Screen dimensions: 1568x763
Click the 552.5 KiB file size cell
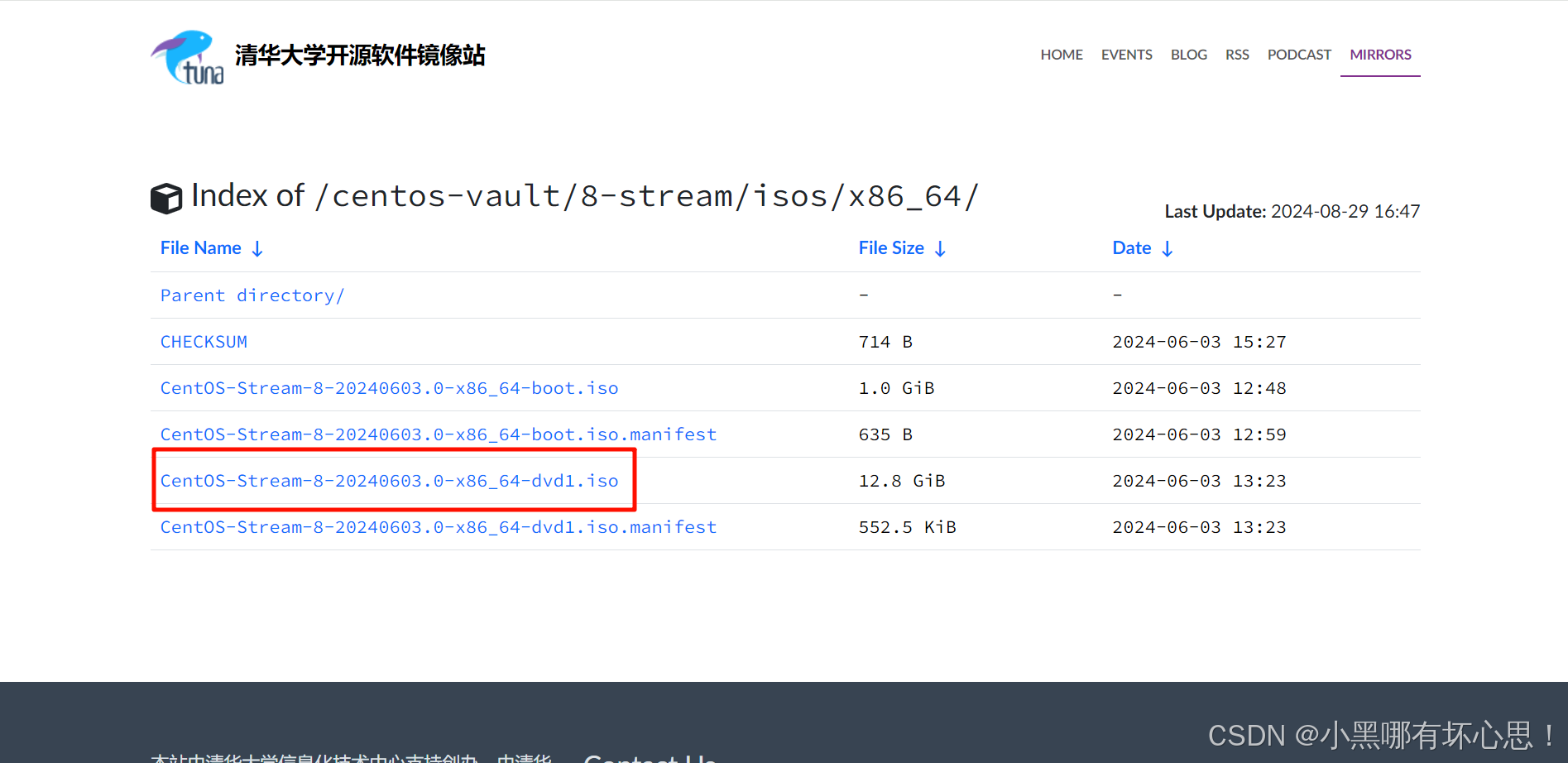908,527
